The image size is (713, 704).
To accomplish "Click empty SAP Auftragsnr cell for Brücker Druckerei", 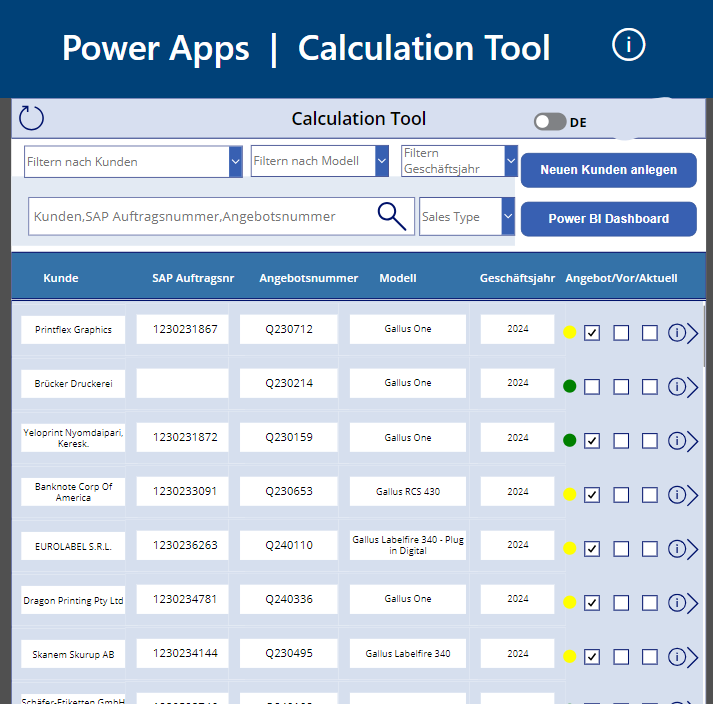I will (182, 383).
